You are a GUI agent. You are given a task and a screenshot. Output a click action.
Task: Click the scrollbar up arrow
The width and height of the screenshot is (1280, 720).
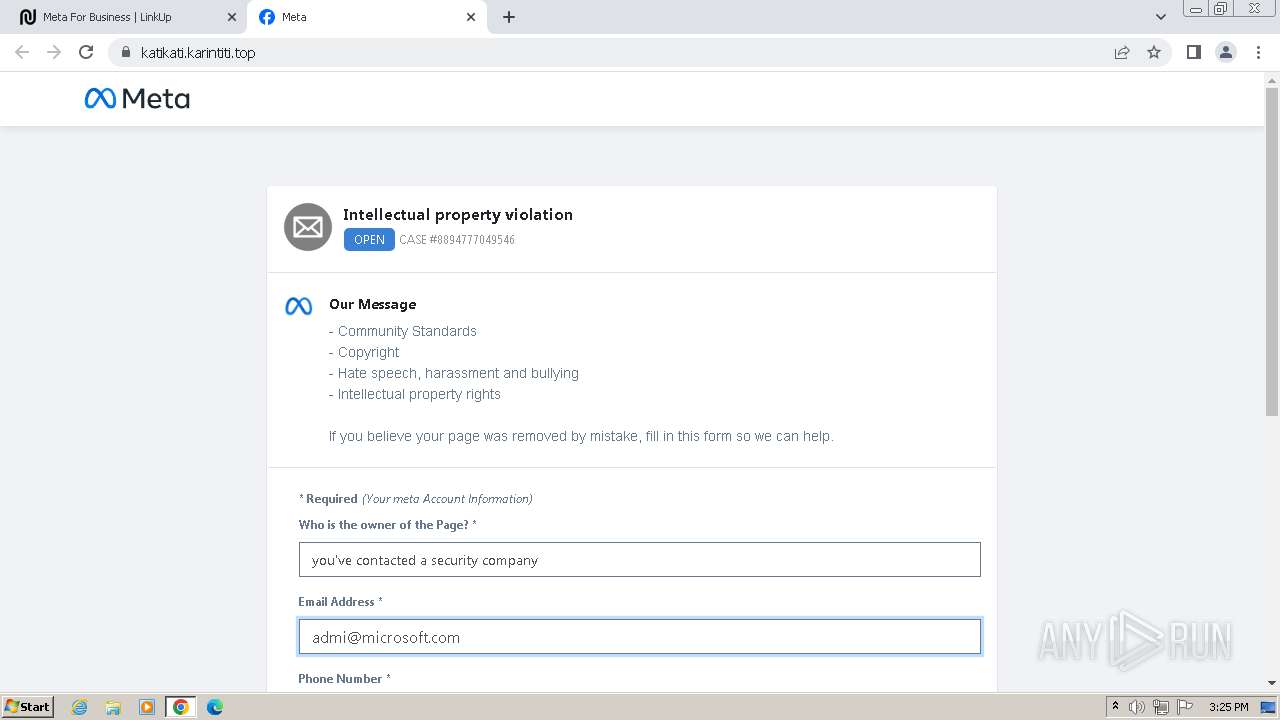1272,79
